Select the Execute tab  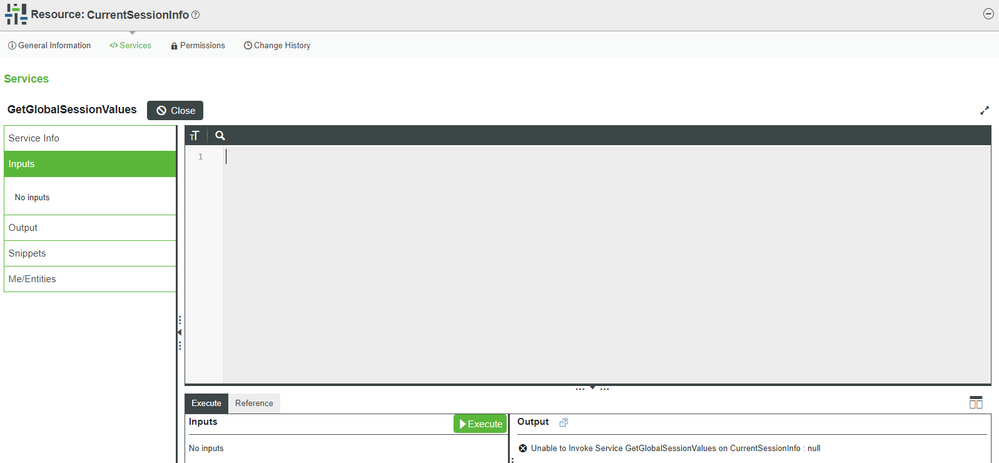[206, 403]
